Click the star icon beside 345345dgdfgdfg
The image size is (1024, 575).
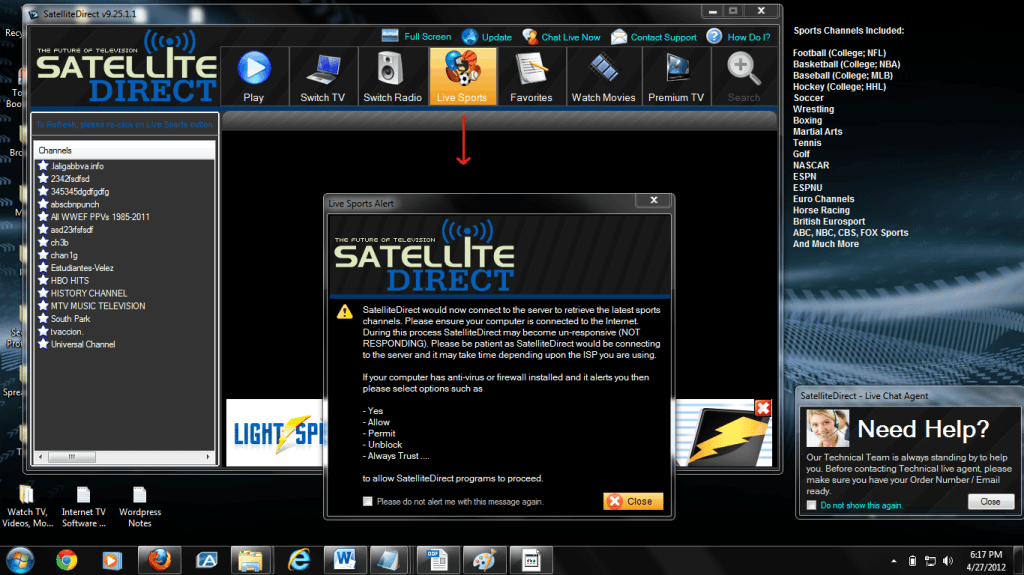[43, 191]
